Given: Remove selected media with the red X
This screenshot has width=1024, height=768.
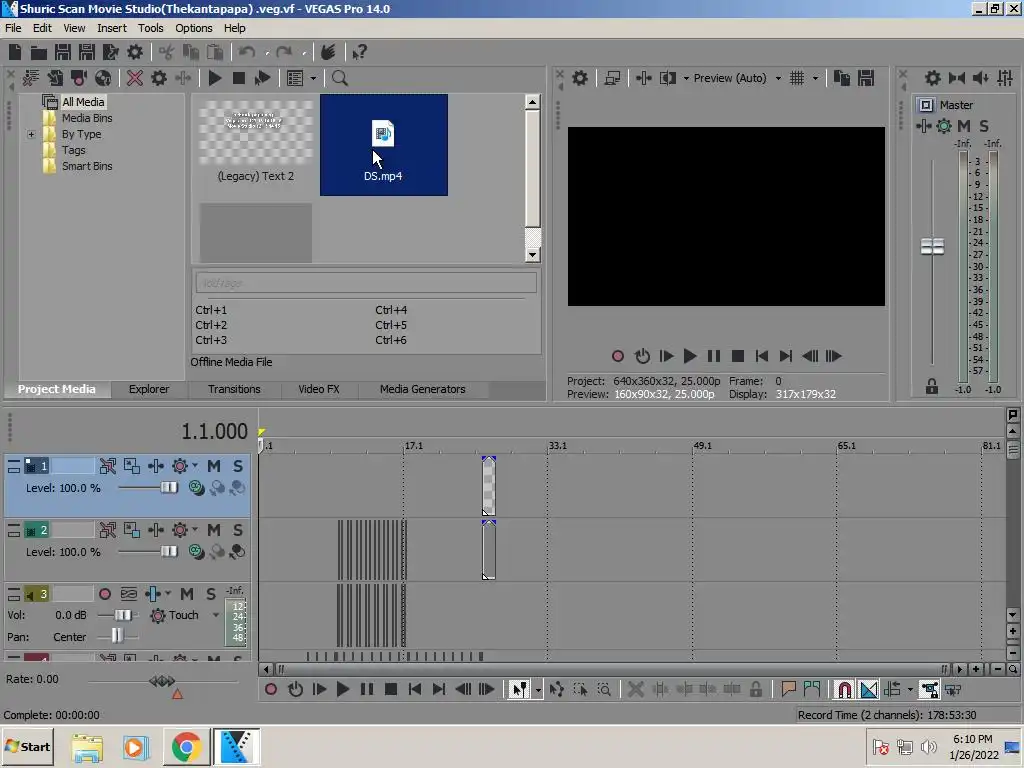Looking at the screenshot, I should [135, 78].
